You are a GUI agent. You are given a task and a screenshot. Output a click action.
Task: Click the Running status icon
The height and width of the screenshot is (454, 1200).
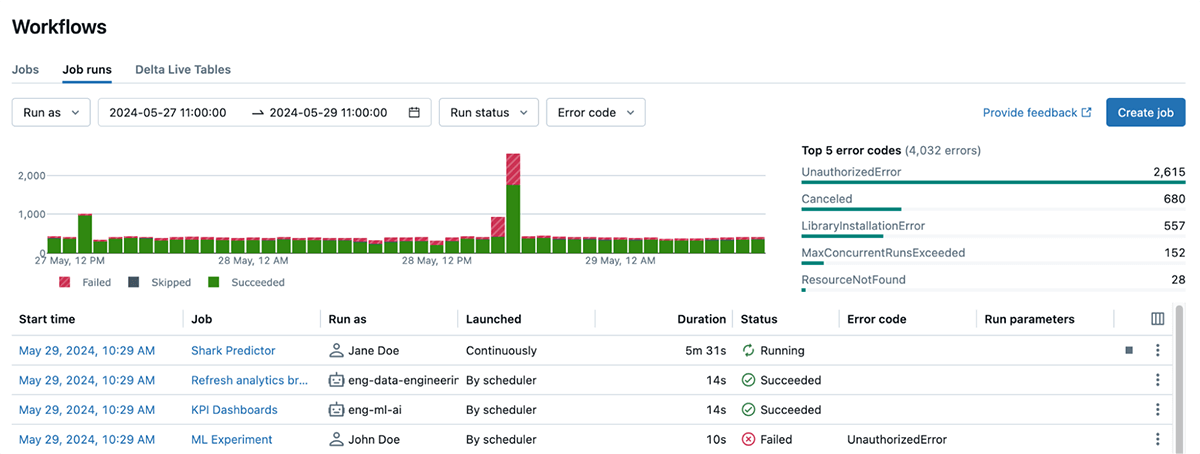tap(748, 351)
